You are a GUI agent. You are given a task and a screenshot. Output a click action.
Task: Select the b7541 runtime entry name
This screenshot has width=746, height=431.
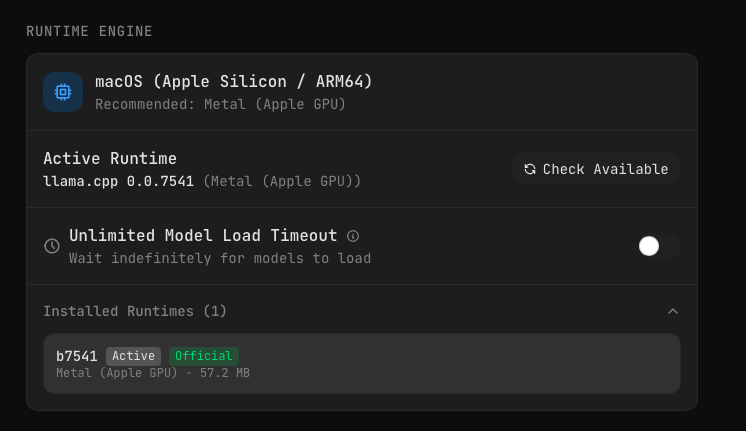coord(77,356)
